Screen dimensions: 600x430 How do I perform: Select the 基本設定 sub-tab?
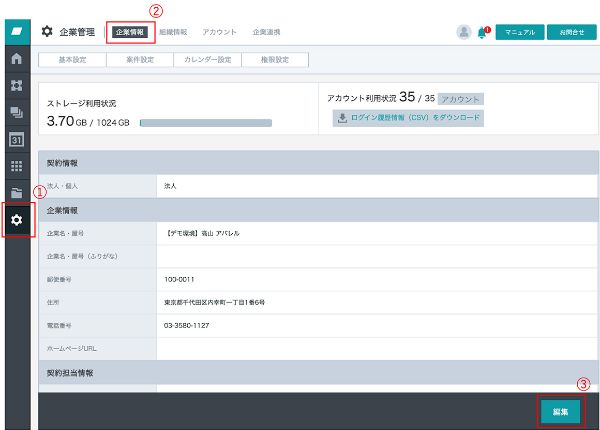tap(72, 60)
